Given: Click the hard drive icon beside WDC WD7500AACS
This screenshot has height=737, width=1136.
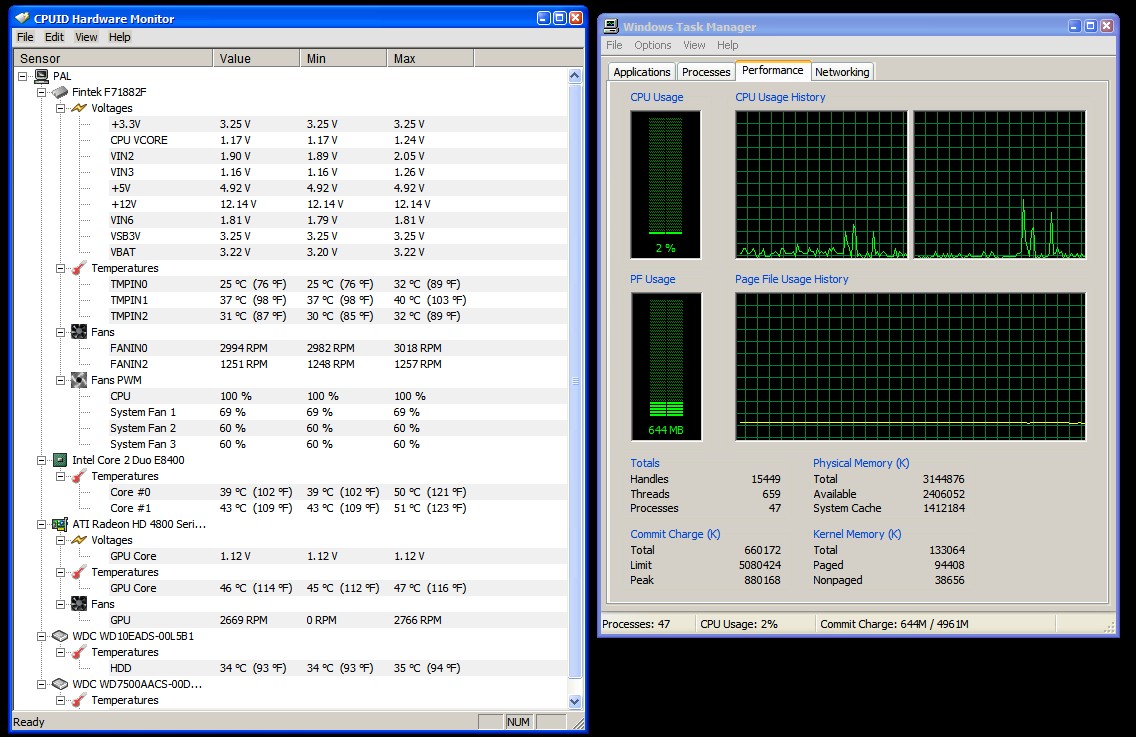Looking at the screenshot, I should [x=60, y=684].
